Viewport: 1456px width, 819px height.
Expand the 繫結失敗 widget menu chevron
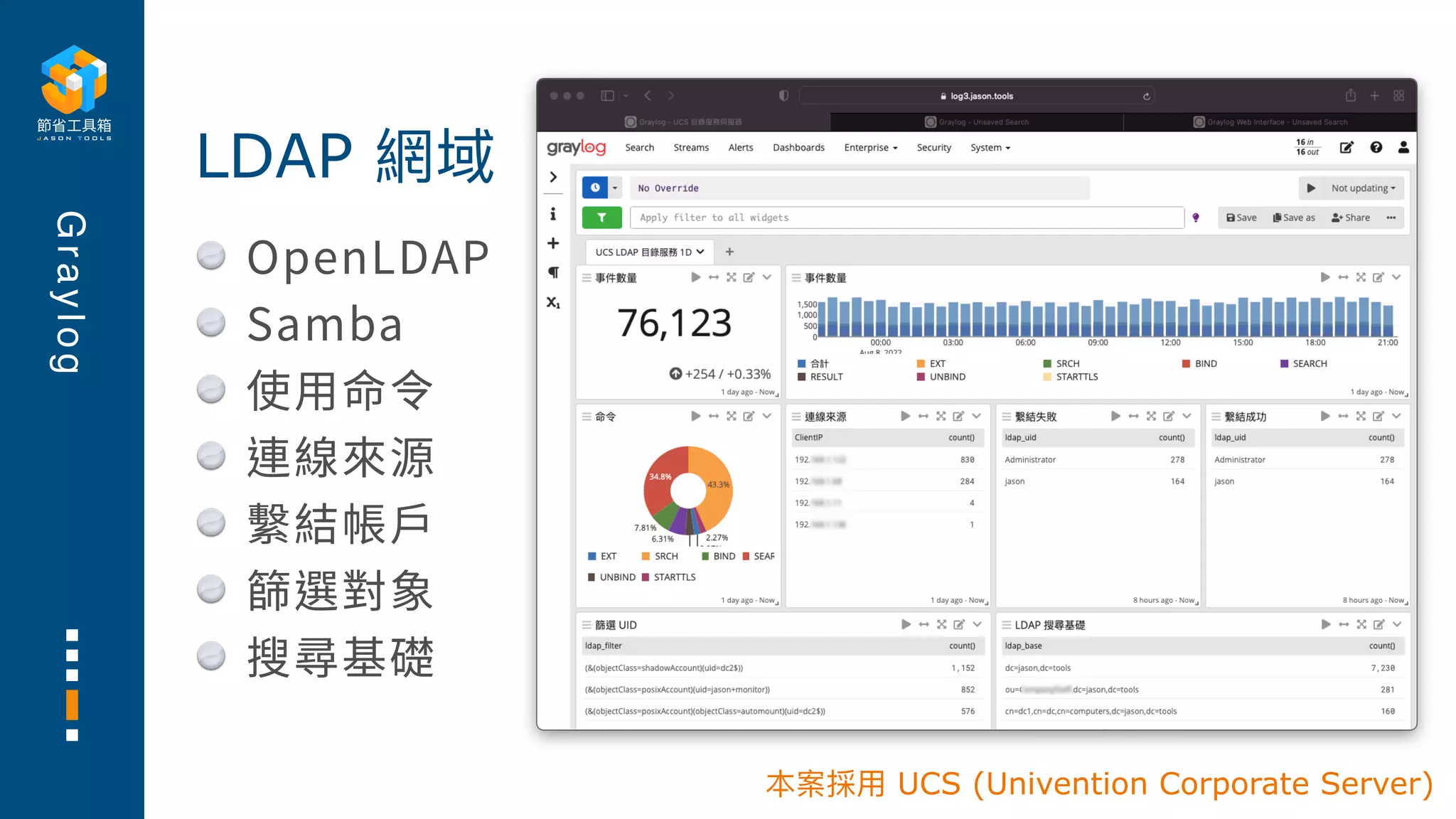click(1187, 416)
